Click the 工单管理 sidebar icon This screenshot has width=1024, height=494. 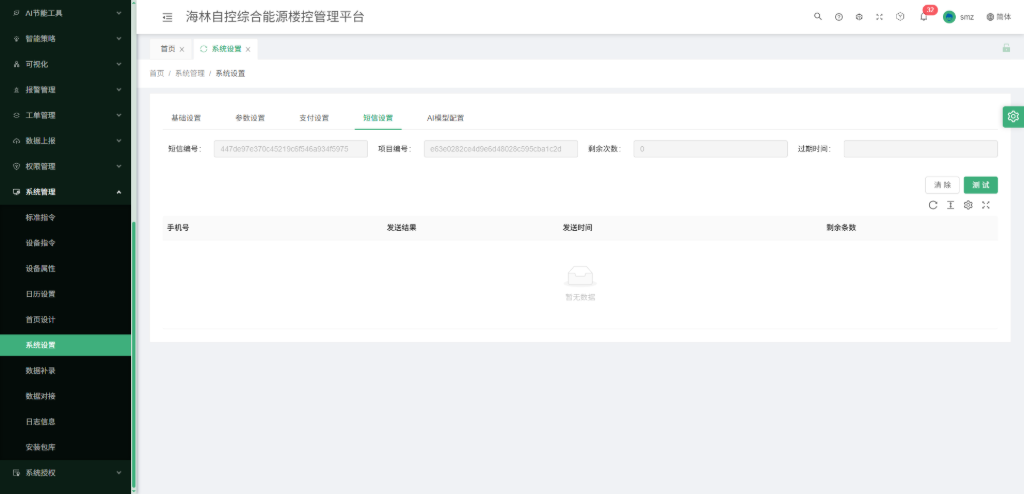[16, 116]
